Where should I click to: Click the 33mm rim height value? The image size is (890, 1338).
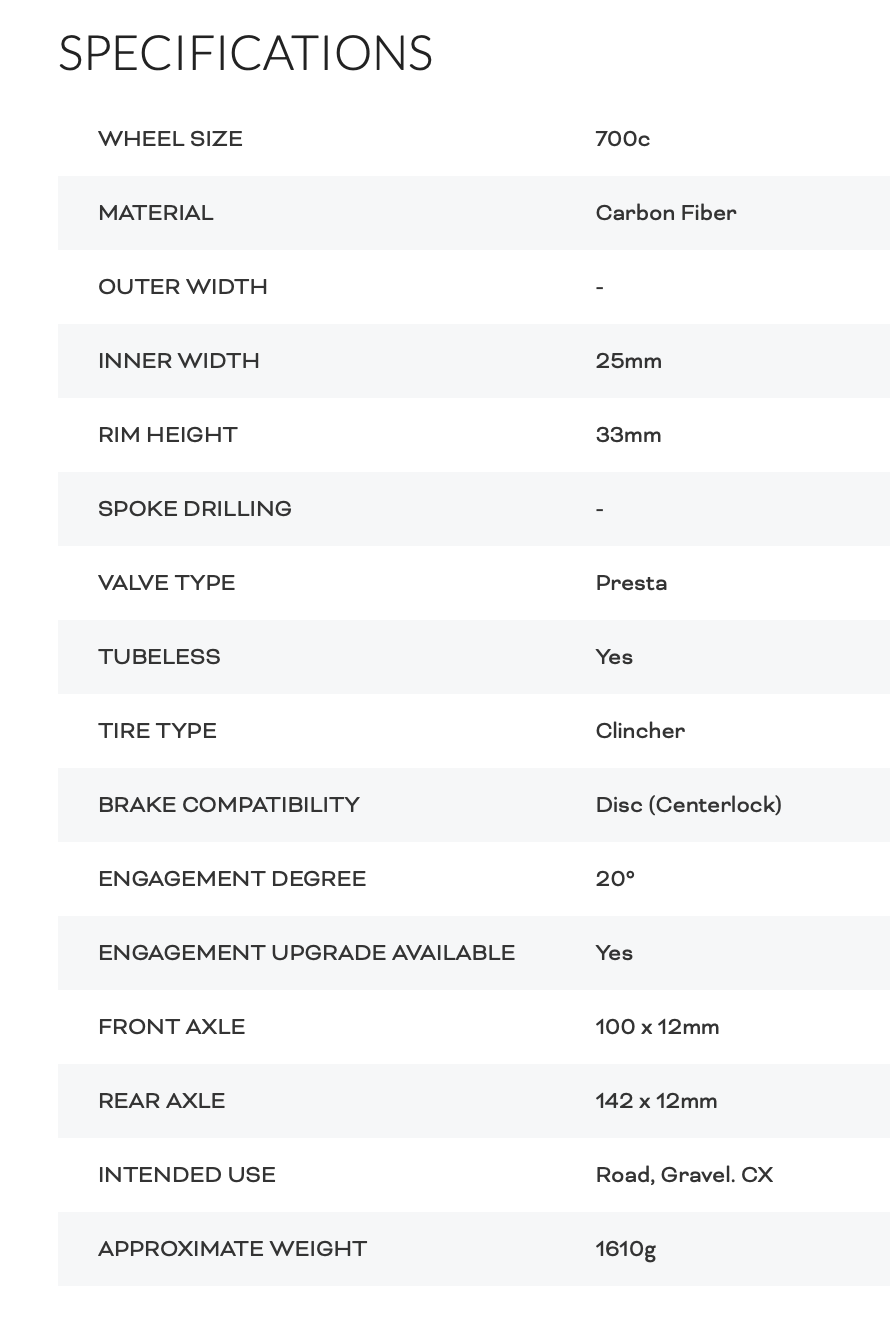628,435
